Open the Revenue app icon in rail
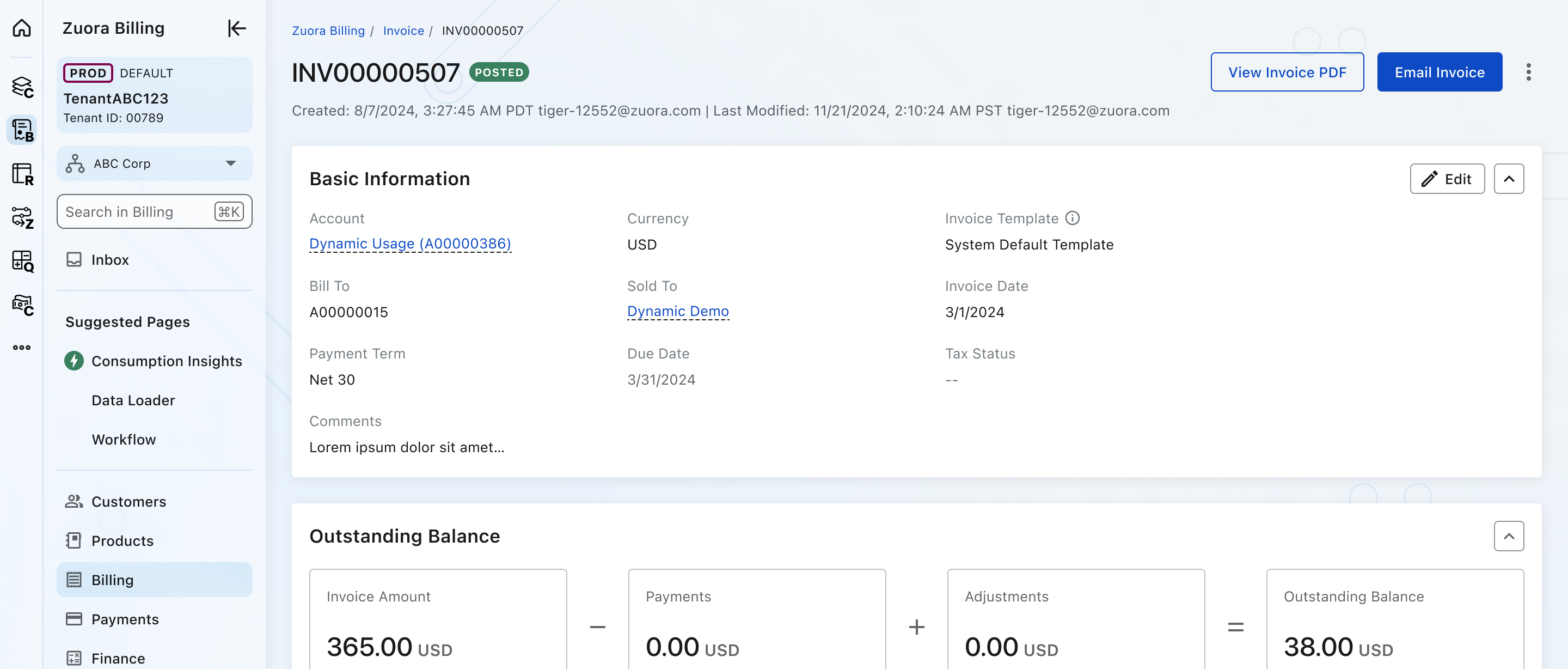Screen dimensions: 1568x669 [22, 174]
